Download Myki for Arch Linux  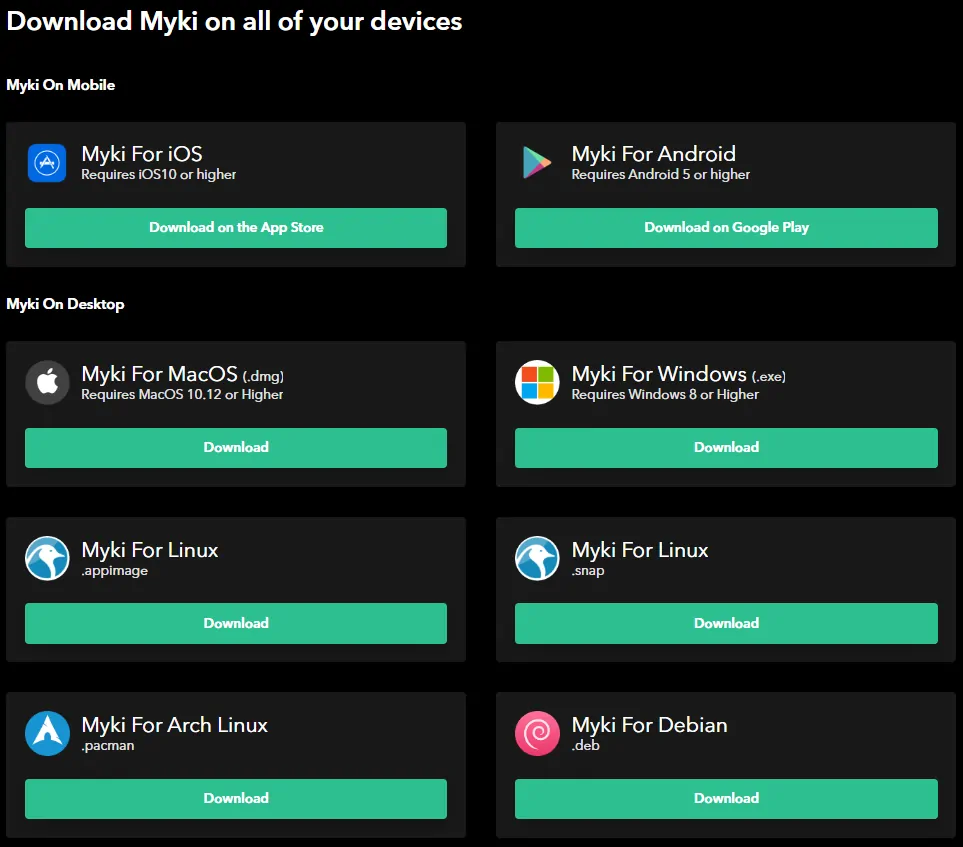[x=236, y=798]
